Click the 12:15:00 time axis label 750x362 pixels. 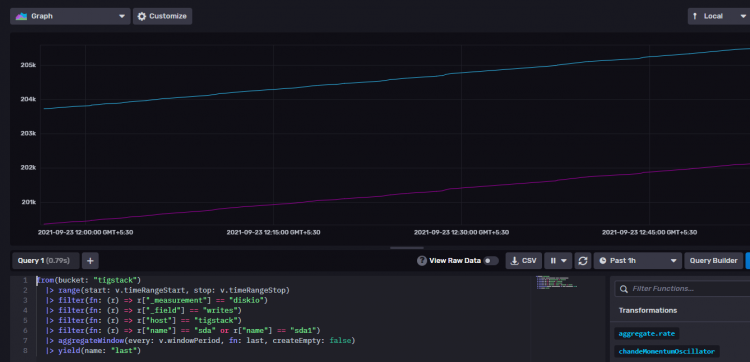273,232
